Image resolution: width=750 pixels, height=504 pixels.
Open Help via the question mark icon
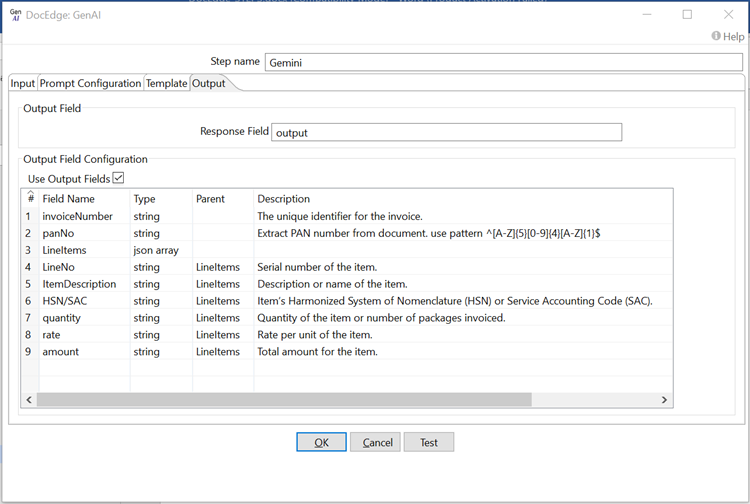click(716, 37)
